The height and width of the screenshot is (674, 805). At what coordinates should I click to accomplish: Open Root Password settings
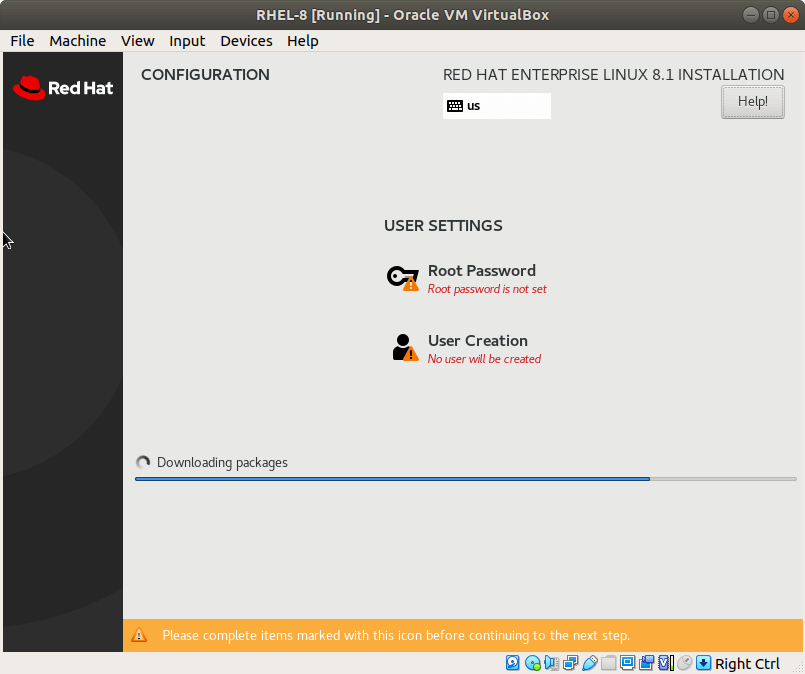pos(467,278)
